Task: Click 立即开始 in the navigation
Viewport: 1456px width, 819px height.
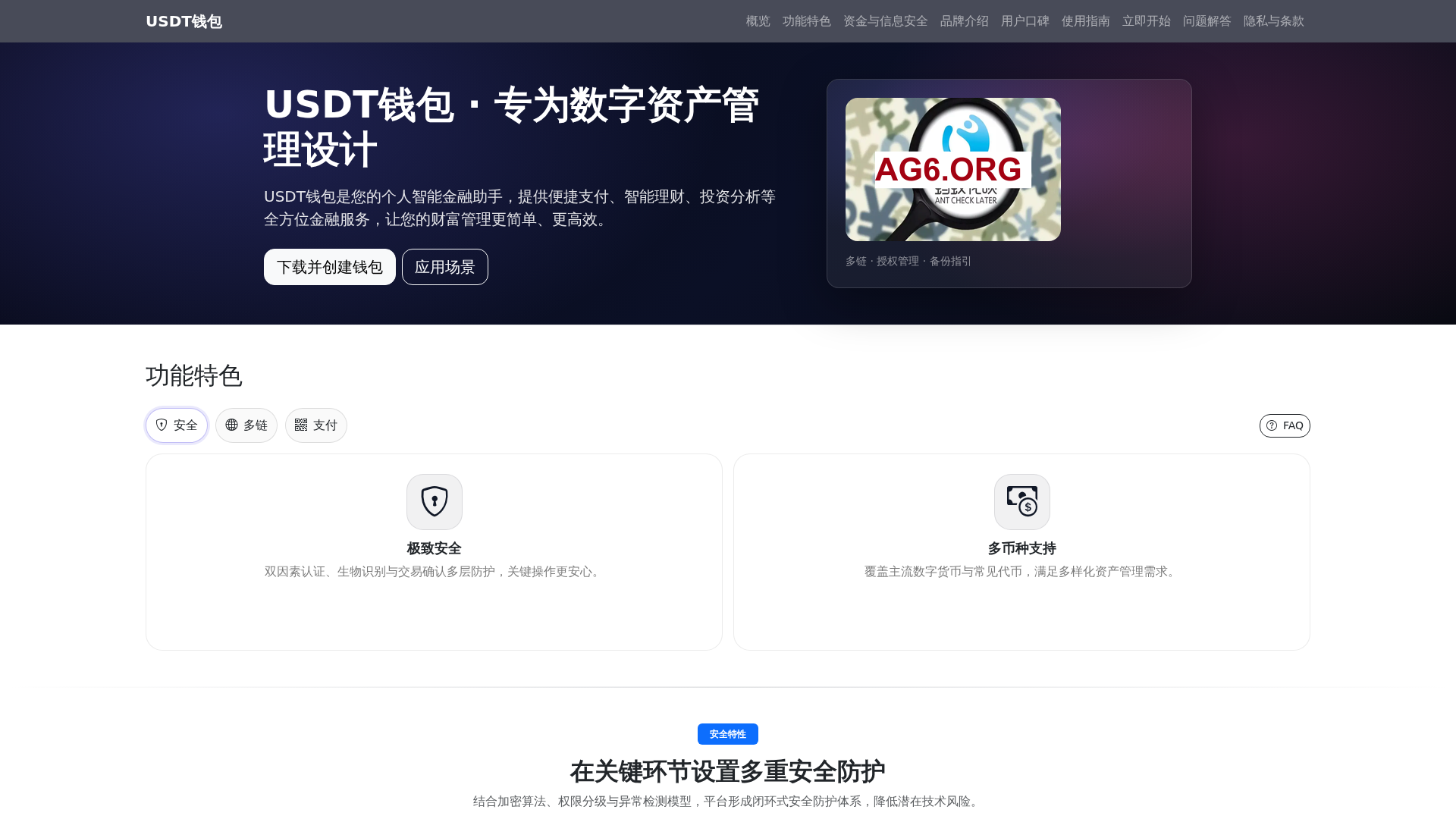Action: coord(1146,21)
